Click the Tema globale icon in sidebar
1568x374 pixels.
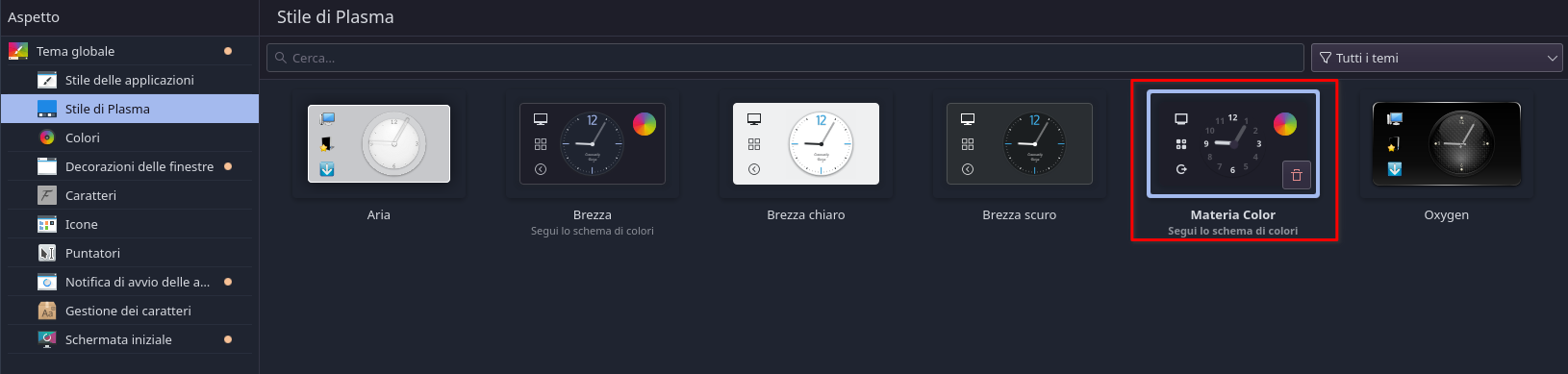[18, 51]
